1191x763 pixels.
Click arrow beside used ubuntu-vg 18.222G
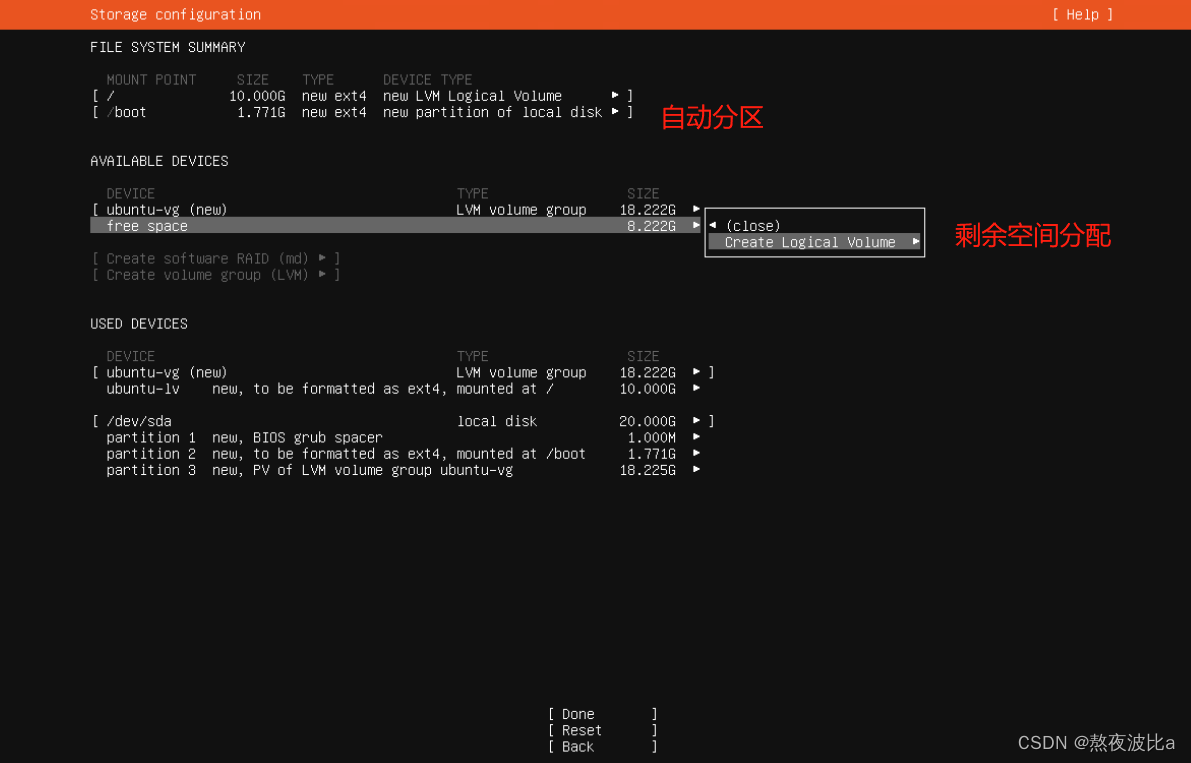[696, 371]
